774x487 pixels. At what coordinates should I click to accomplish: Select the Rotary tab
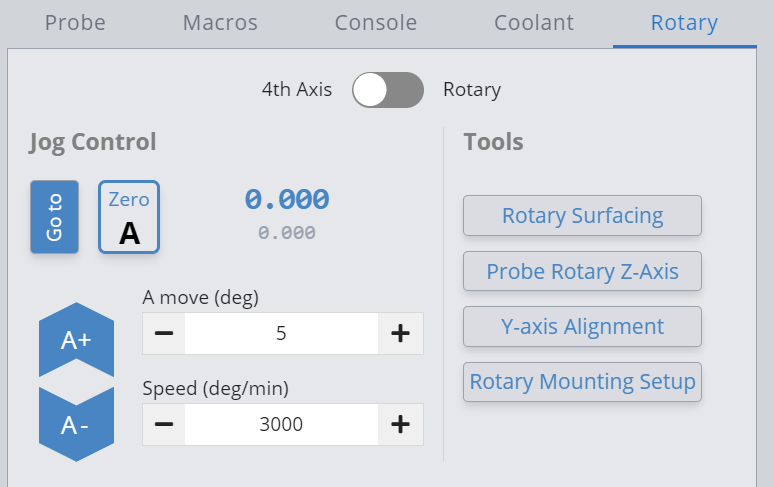pos(684,23)
